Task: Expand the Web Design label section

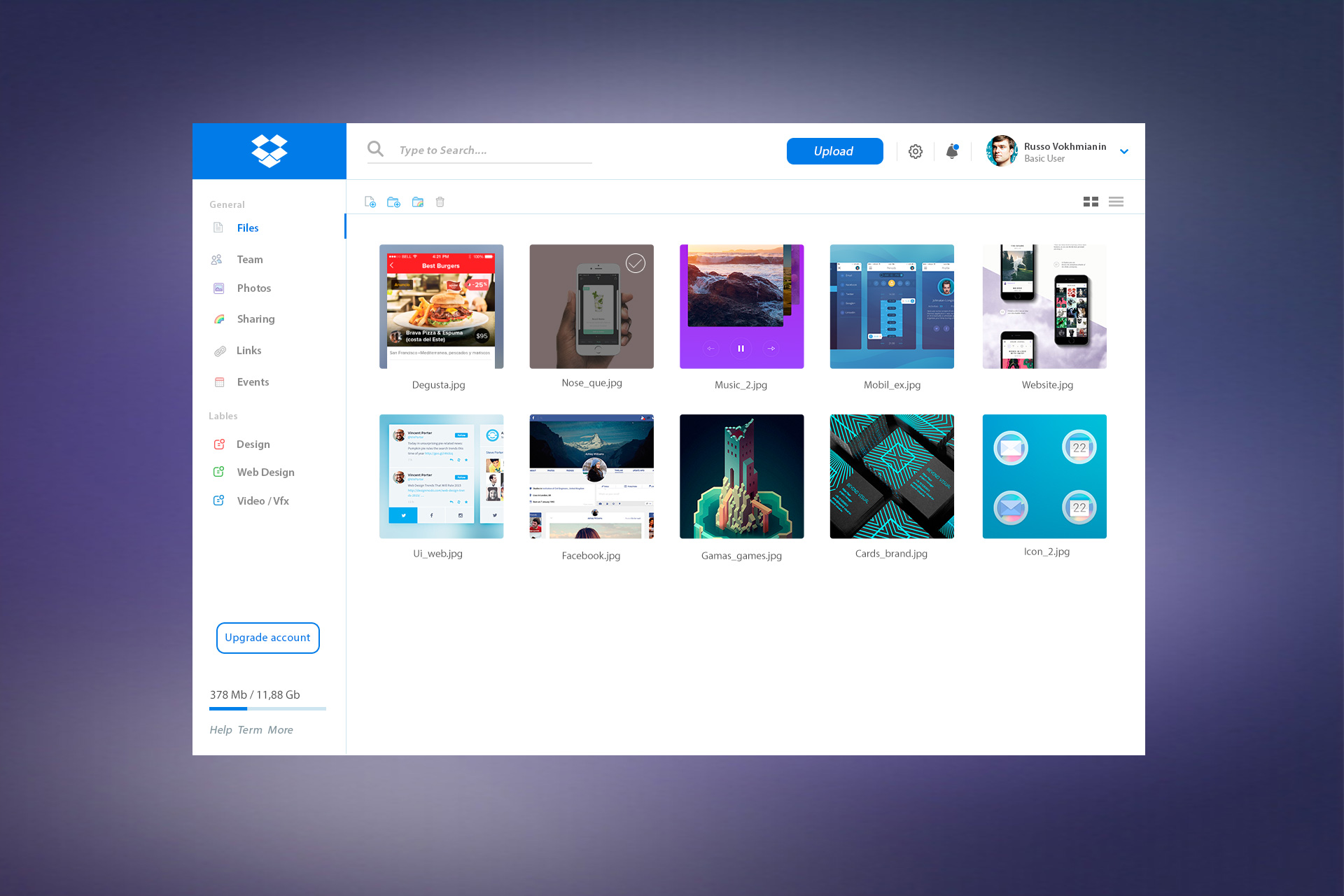Action: pos(266,471)
